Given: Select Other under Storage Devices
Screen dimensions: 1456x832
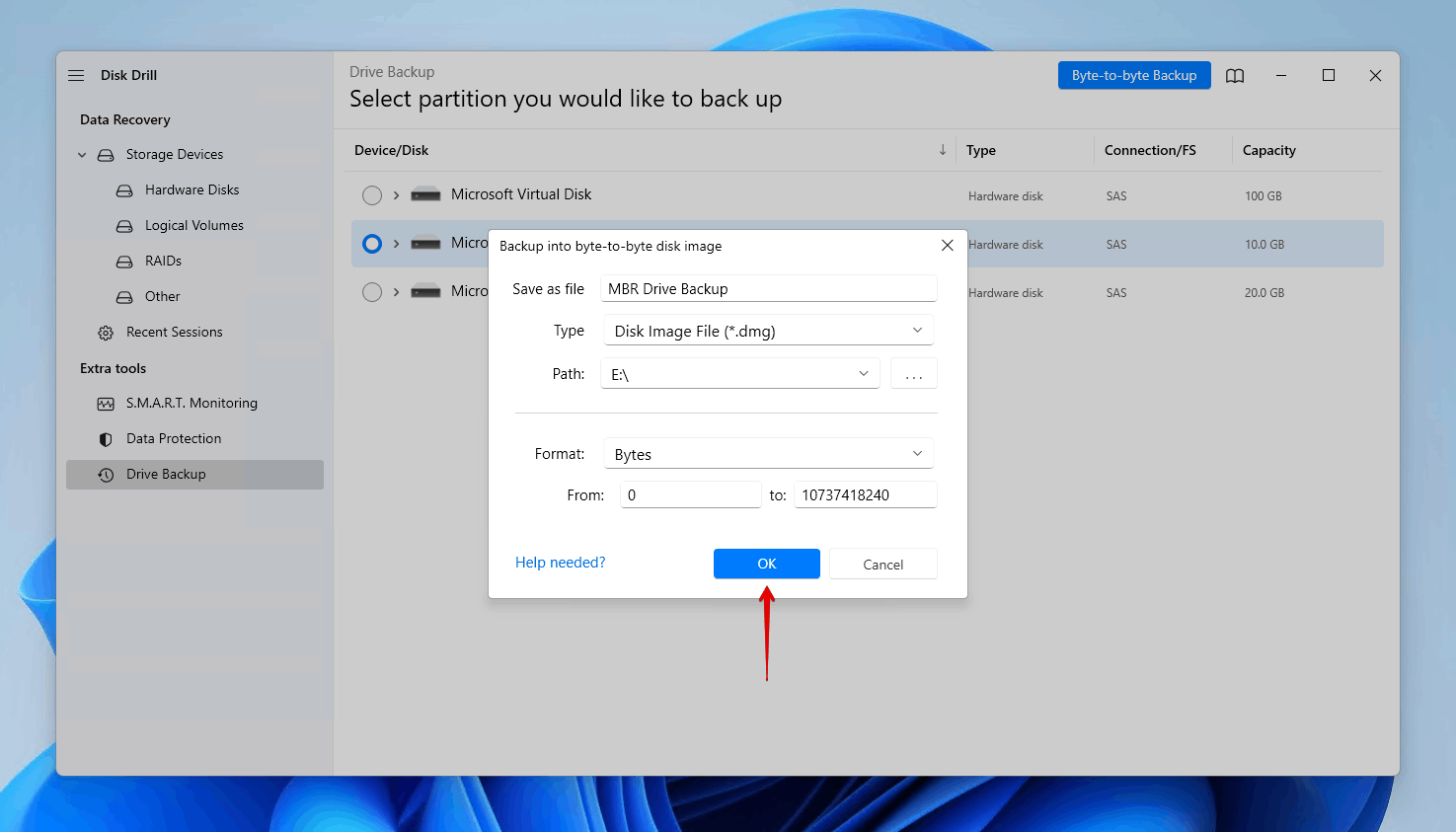Looking at the screenshot, I should point(162,296).
